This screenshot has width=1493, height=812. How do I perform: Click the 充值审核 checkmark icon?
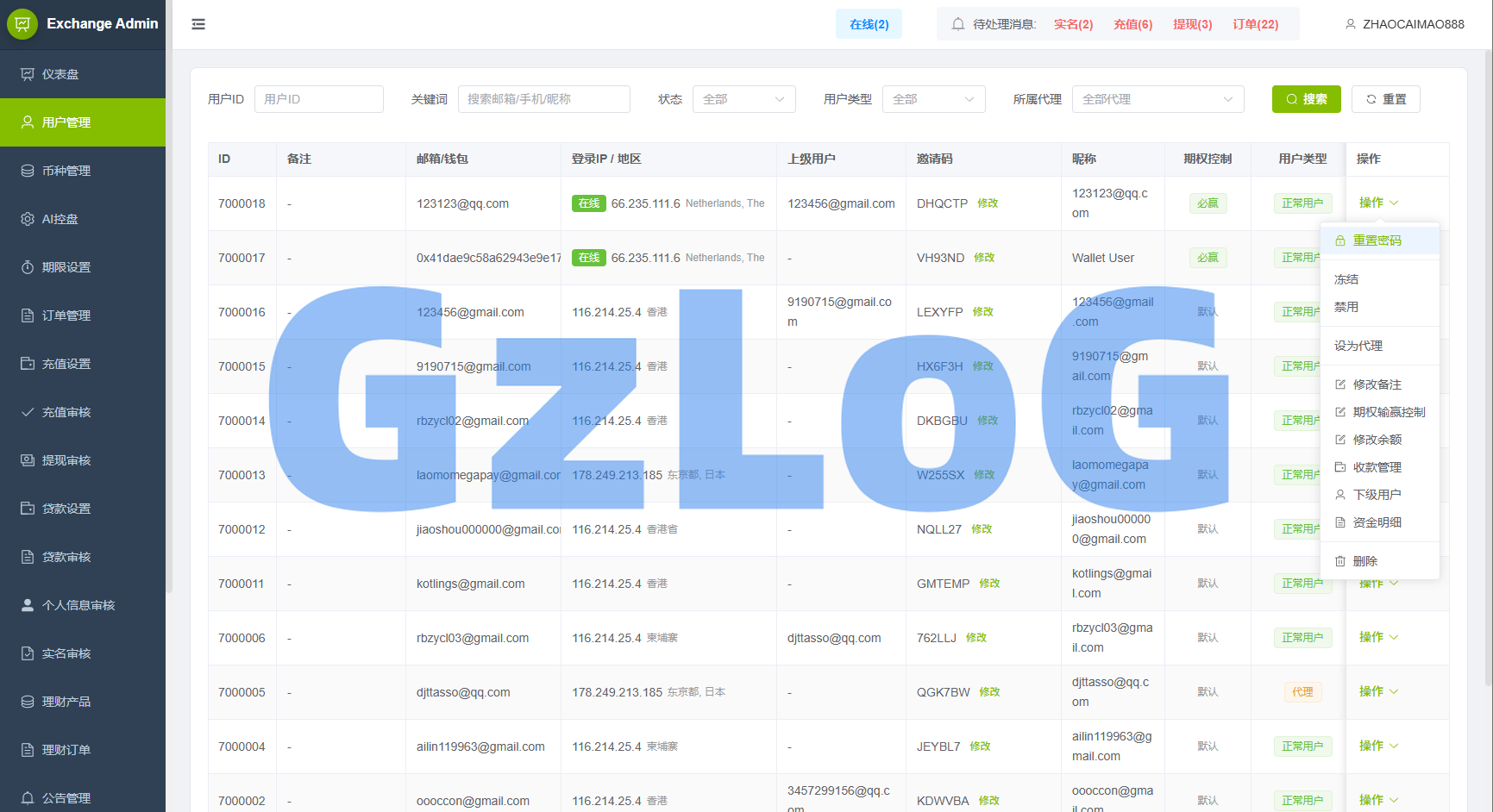pyautogui.click(x=28, y=412)
